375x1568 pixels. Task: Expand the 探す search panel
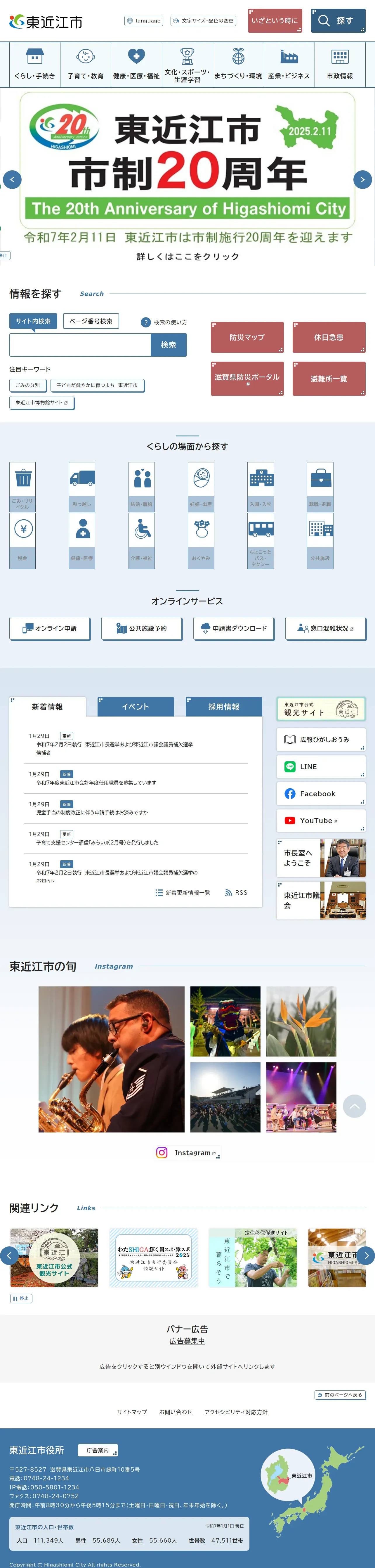click(x=338, y=21)
